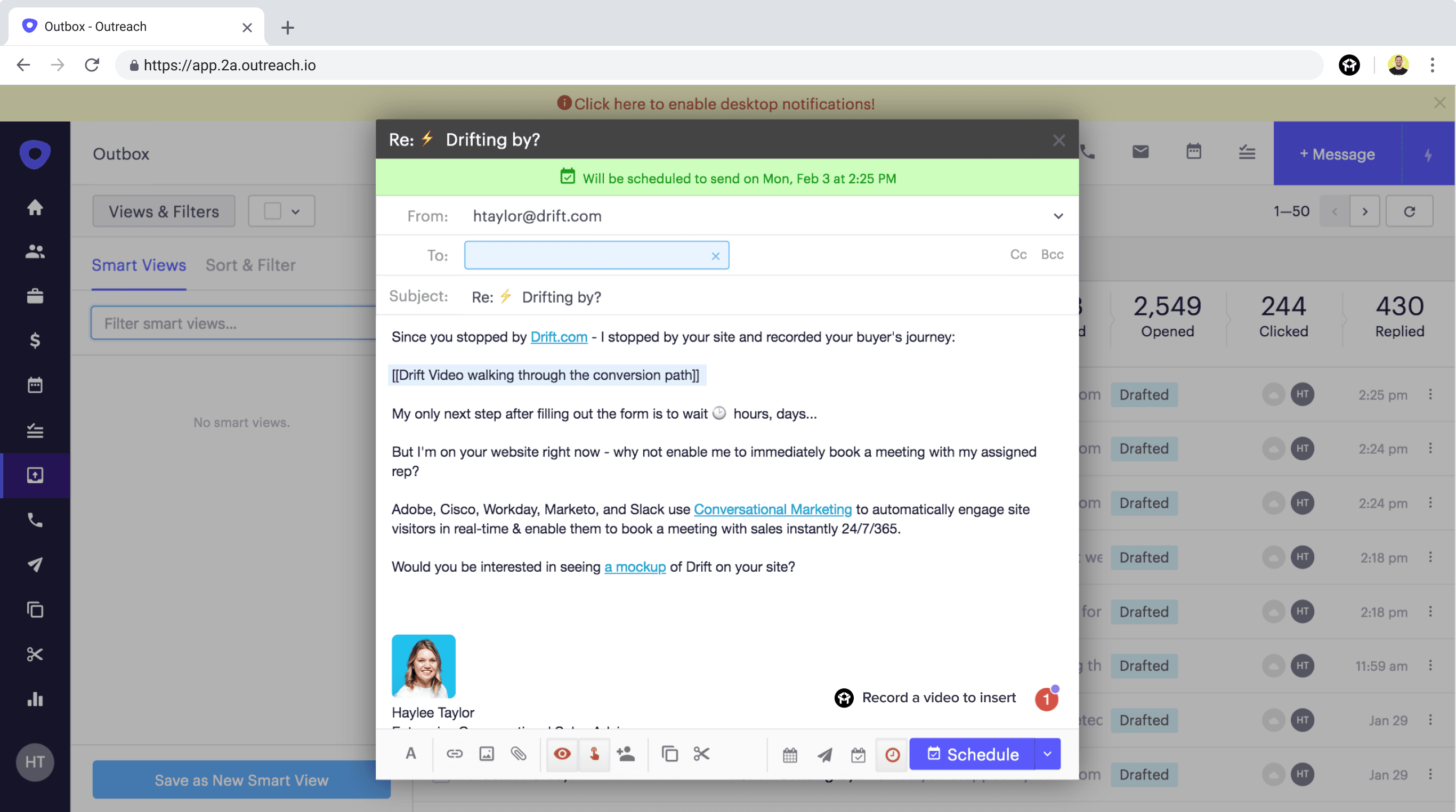1456x812 pixels.
Task: Check the select-all checkbox near Views & Filters
Action: pos(272,212)
